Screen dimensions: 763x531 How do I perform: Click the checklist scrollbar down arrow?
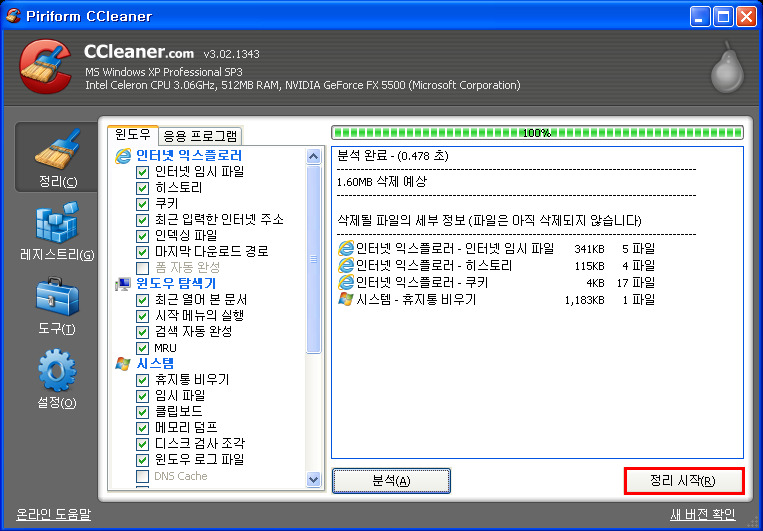314,479
